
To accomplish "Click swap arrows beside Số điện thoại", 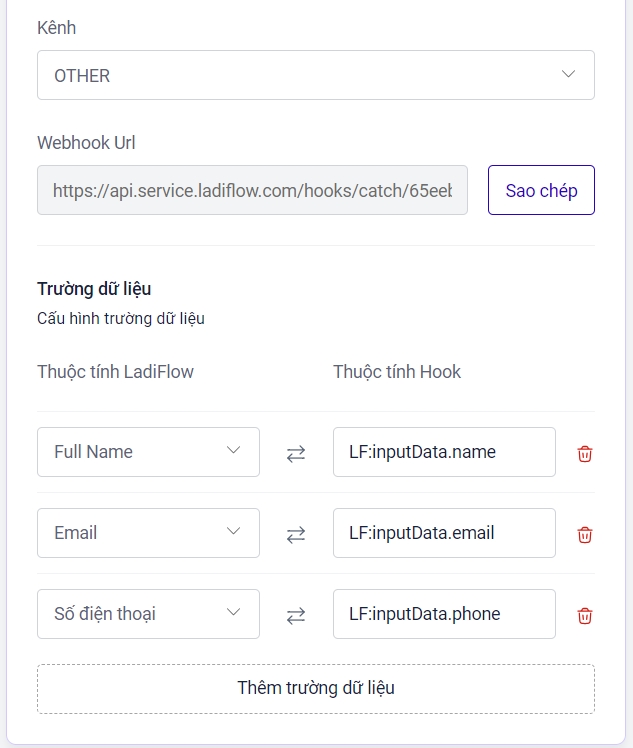I will pos(296,615).
